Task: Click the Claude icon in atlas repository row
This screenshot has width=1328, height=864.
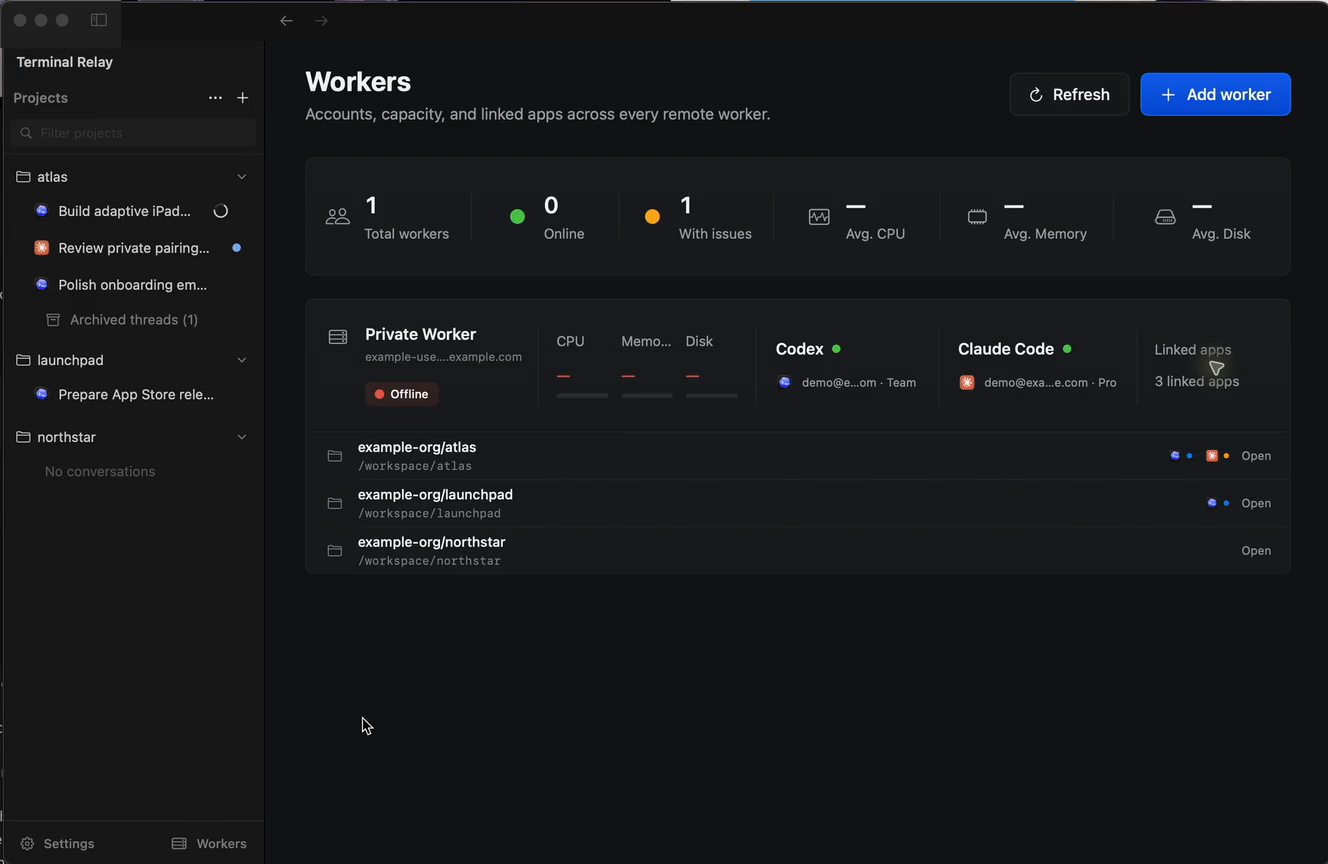Action: coord(1212,456)
